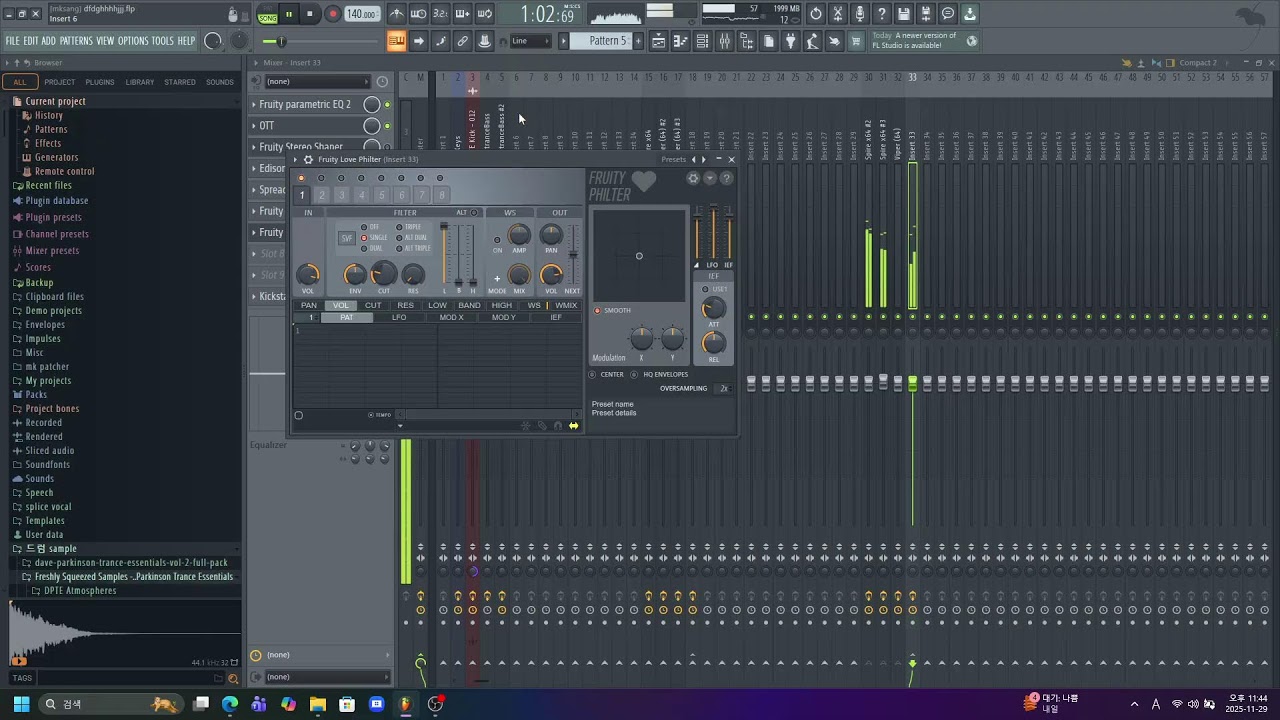Click the Presets label in Philter
Viewport: 1280px width, 720px height.
tap(674, 159)
